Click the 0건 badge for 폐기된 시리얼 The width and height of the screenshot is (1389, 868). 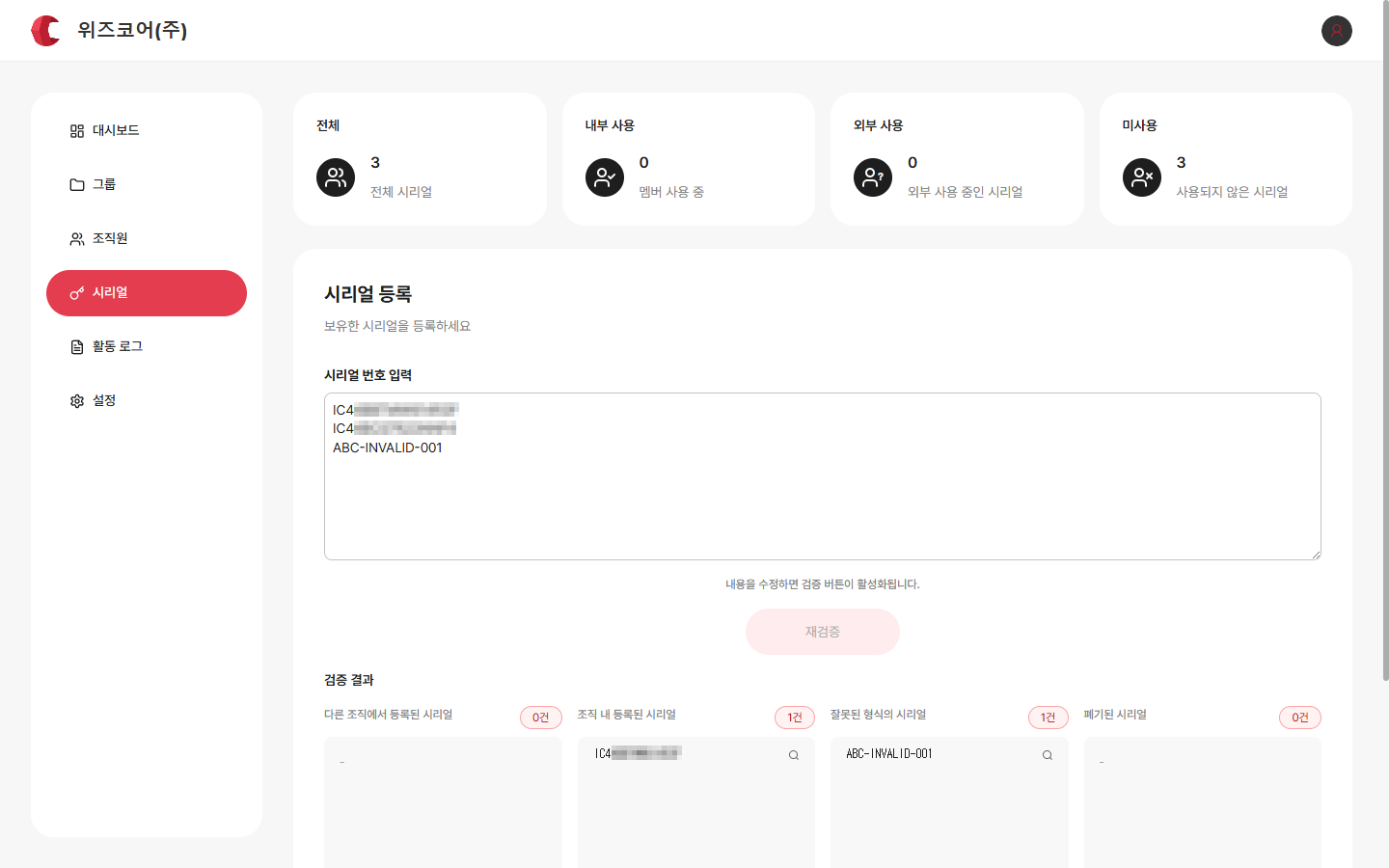pyautogui.click(x=1300, y=718)
